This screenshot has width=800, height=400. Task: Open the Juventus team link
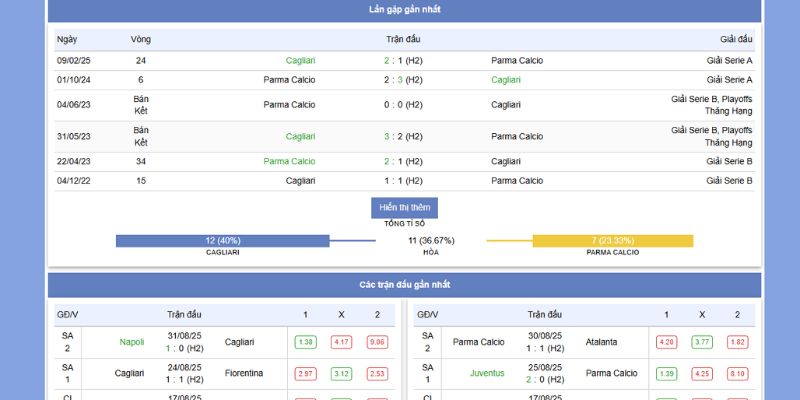(x=487, y=373)
